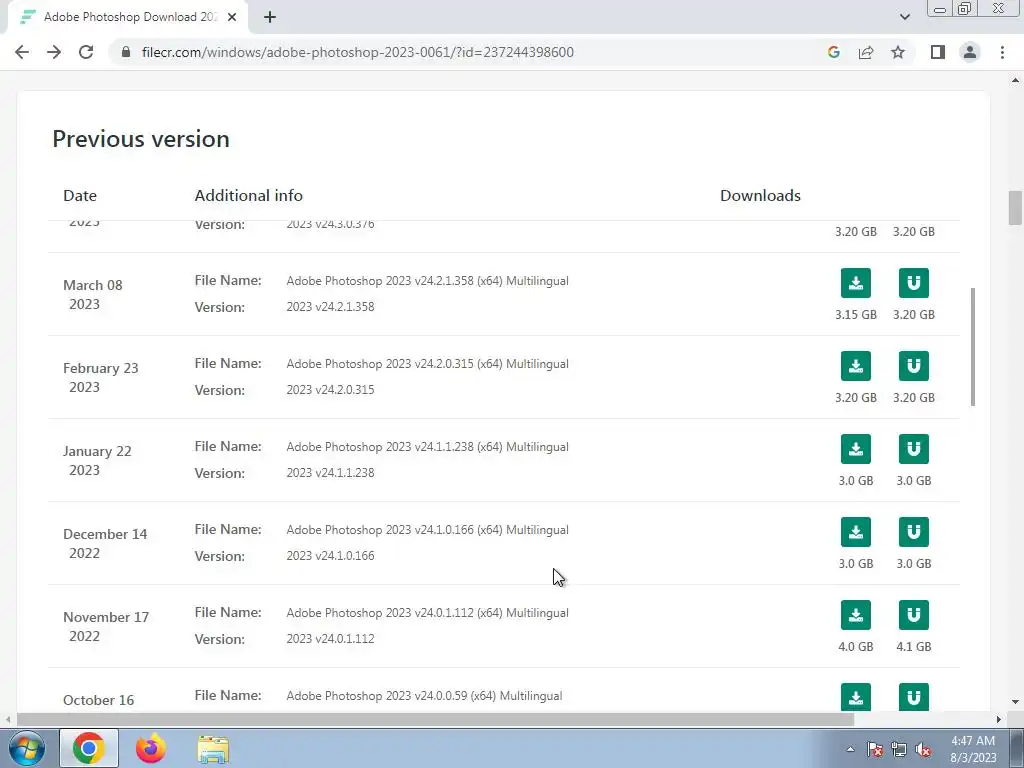
Task: View site security information via lock icon
Action: coord(126,52)
